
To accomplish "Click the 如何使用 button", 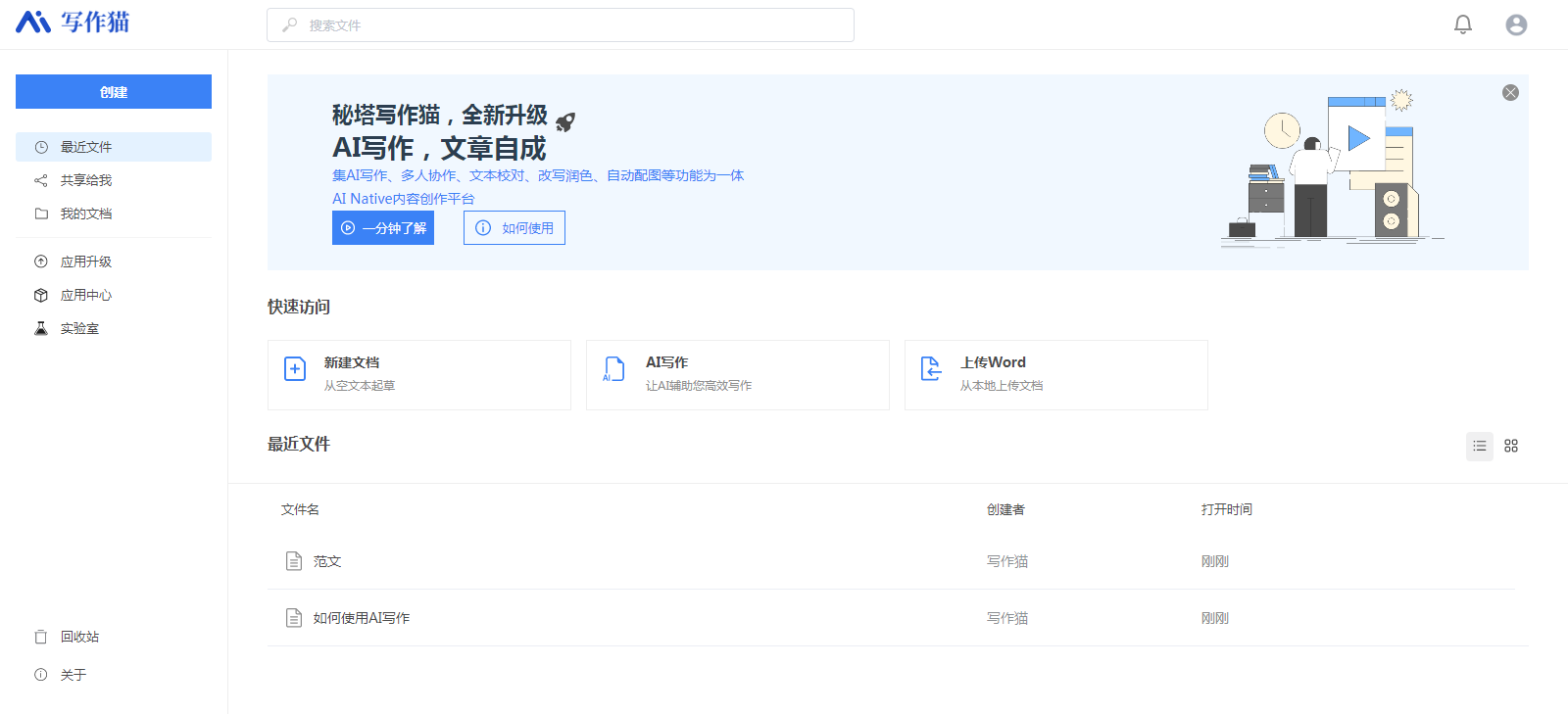I will coord(514,228).
